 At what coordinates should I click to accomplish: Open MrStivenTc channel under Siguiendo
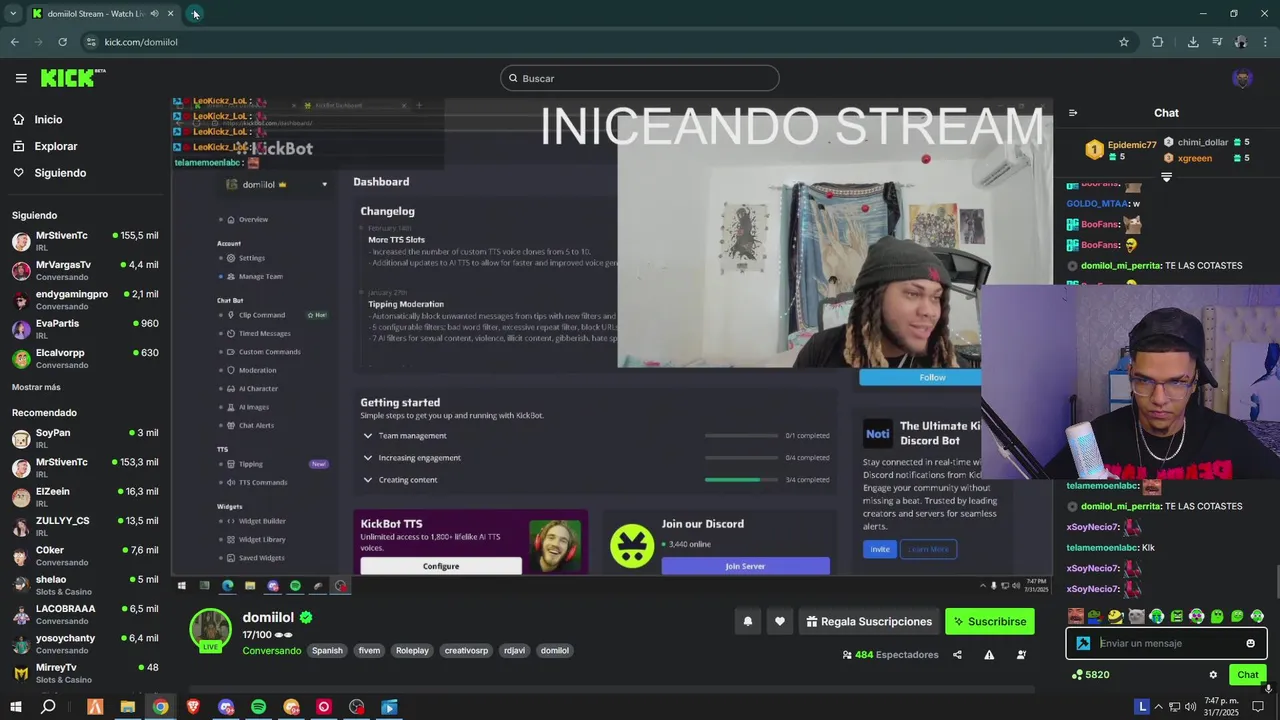point(85,241)
